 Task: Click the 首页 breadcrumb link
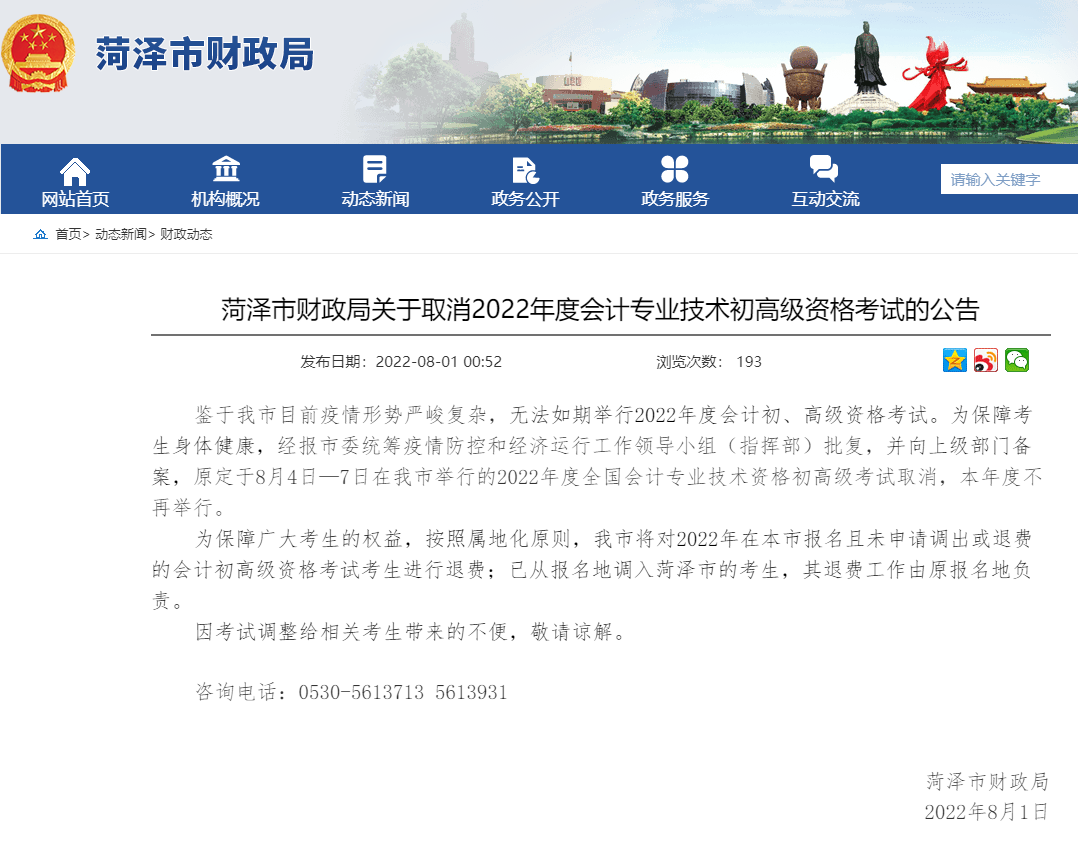click(68, 235)
